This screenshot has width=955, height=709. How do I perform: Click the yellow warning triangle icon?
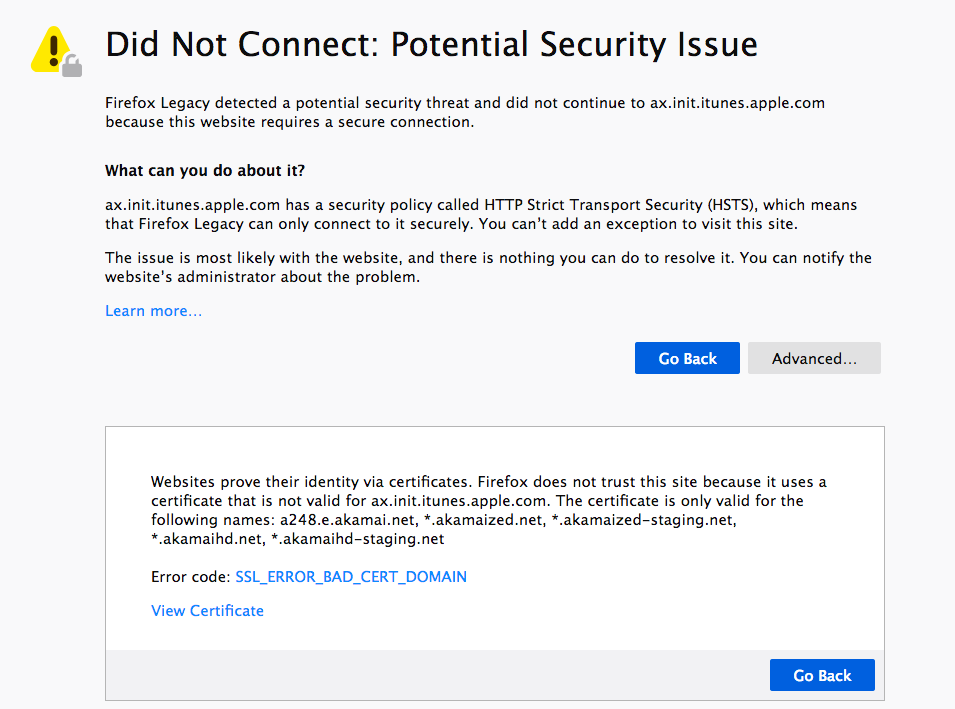(x=52, y=48)
